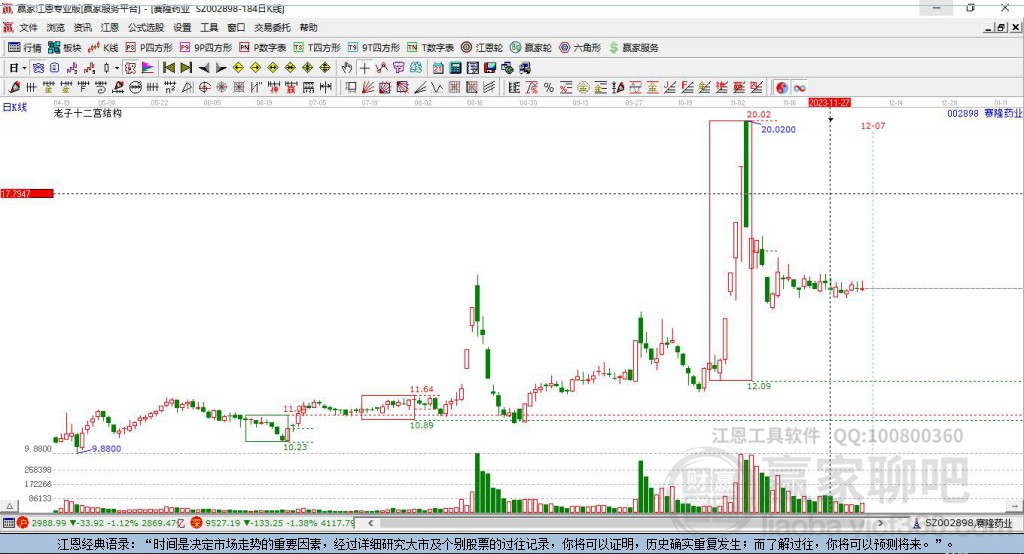Screen dimensions: 1024x554
Task: Toggle the purple flag chart icon
Action: 148,68
